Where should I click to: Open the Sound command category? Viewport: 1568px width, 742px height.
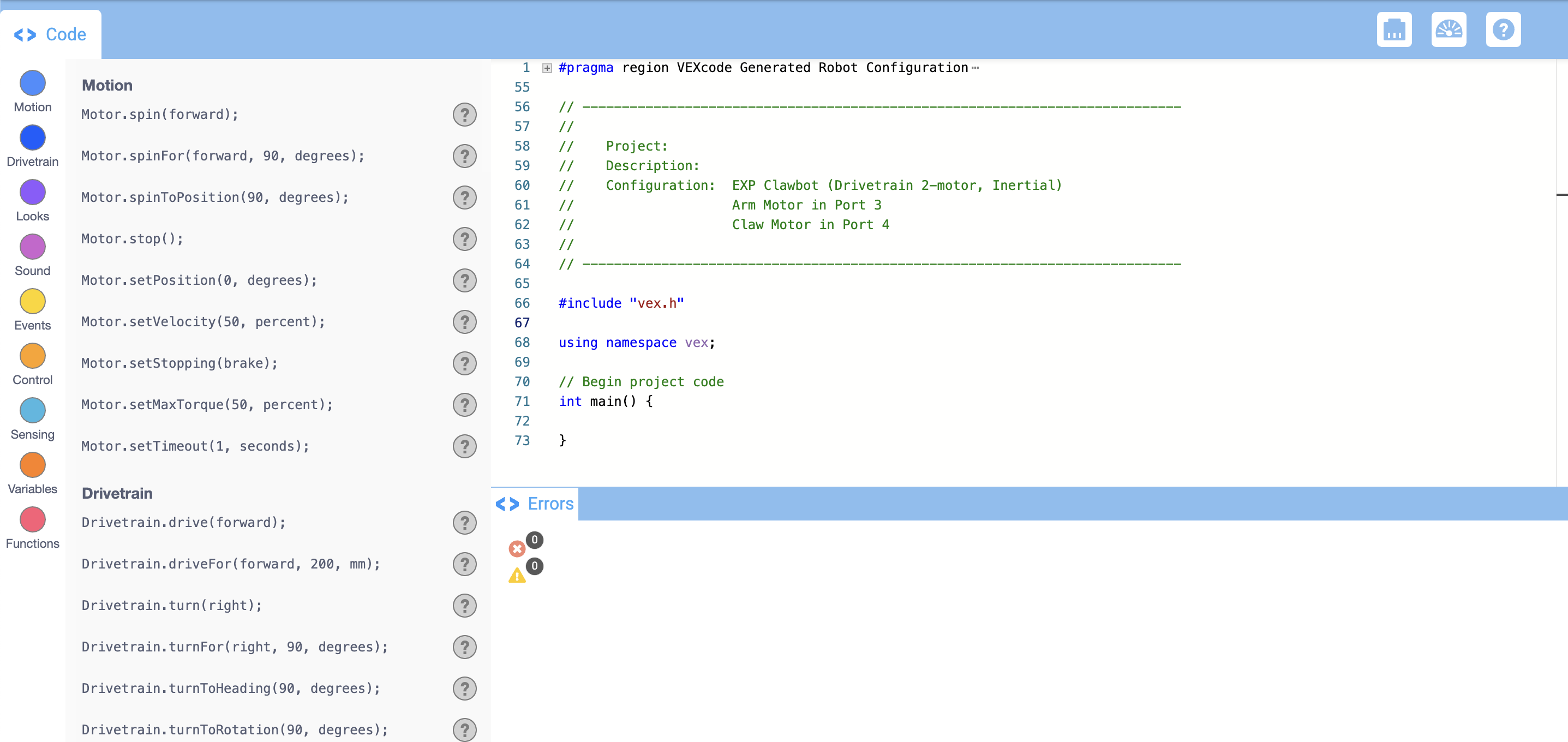(32, 247)
